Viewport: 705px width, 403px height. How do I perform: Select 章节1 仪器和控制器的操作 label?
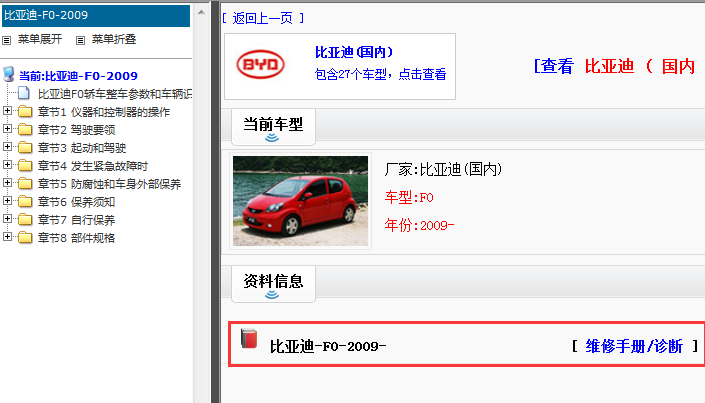point(104,112)
